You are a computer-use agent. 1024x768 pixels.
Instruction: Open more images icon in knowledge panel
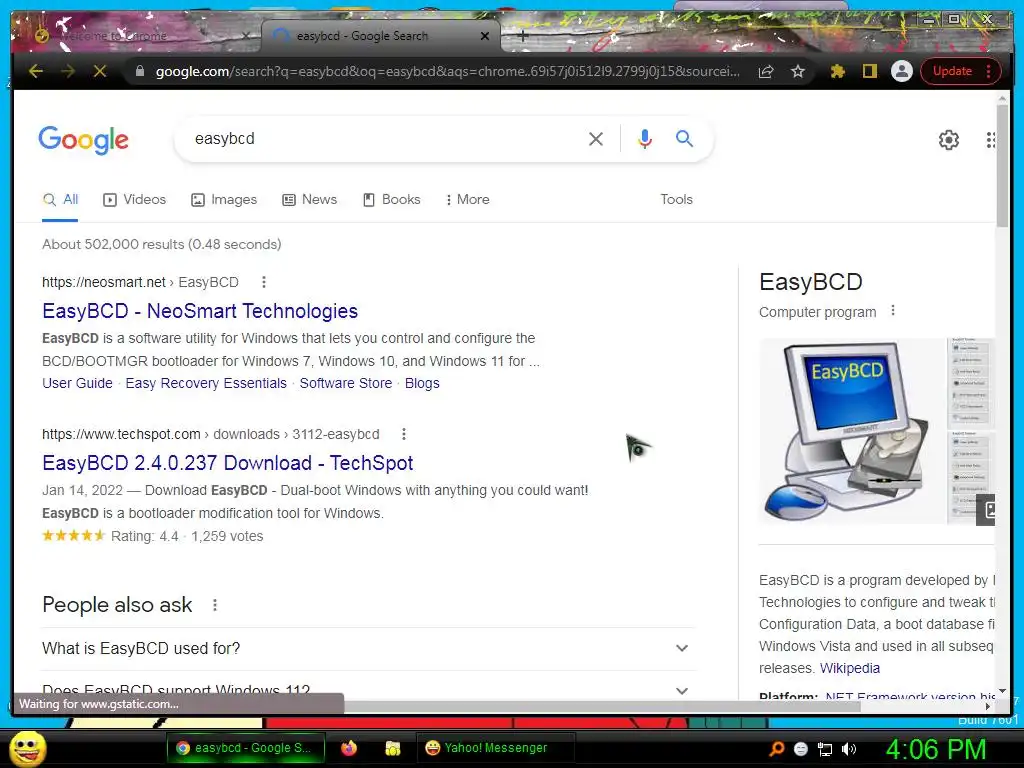pyautogui.click(x=987, y=510)
